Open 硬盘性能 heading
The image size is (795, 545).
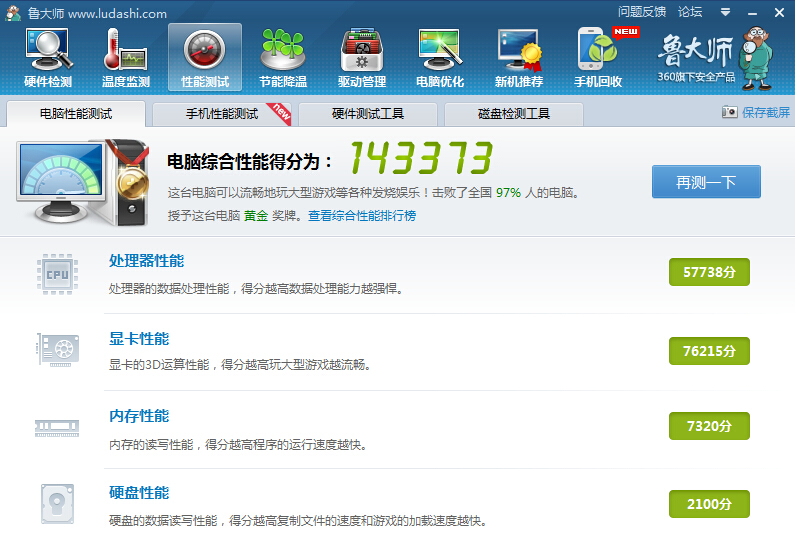[139, 492]
